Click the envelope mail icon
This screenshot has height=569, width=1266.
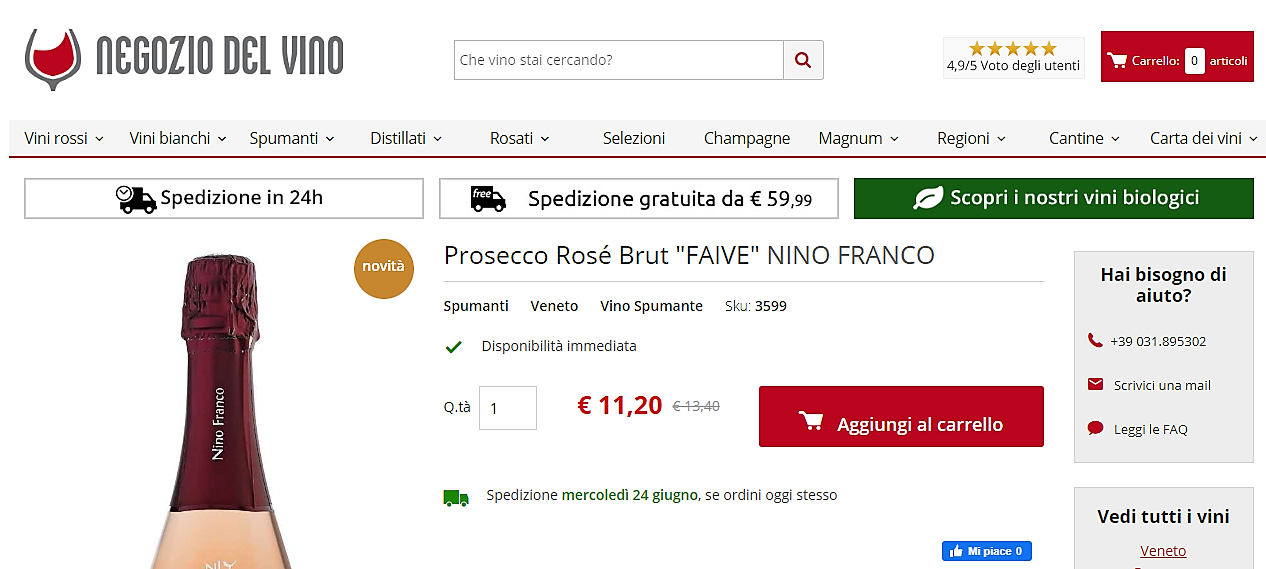pyautogui.click(x=1095, y=385)
